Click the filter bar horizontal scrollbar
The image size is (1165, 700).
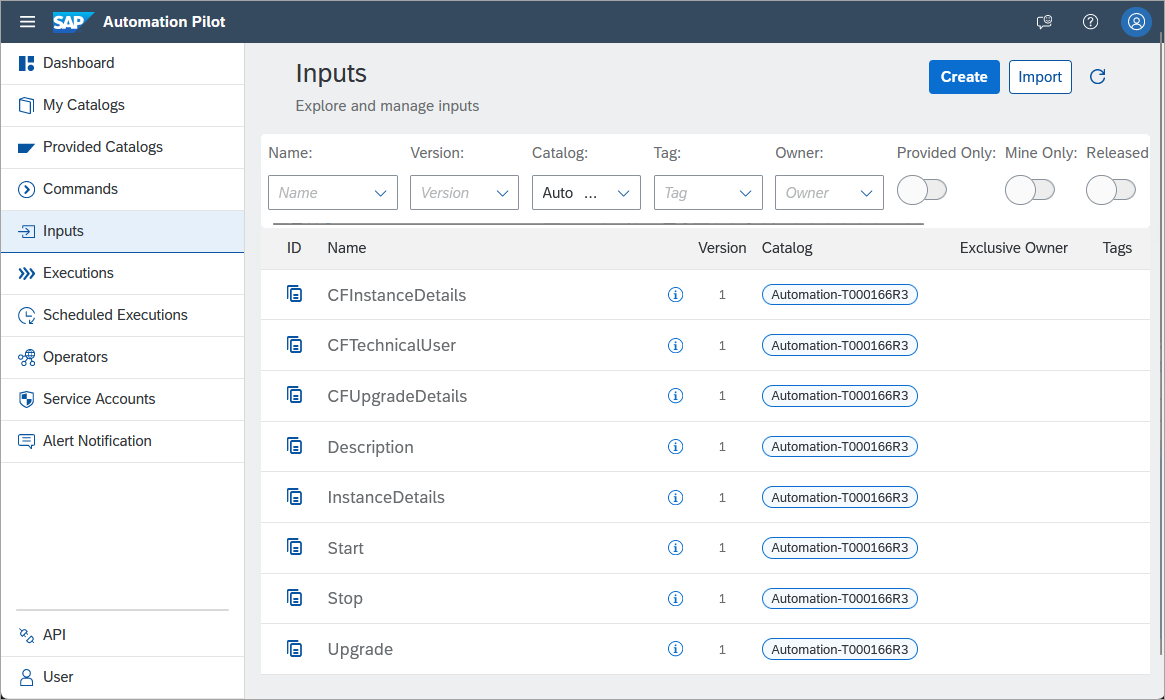(x=598, y=223)
